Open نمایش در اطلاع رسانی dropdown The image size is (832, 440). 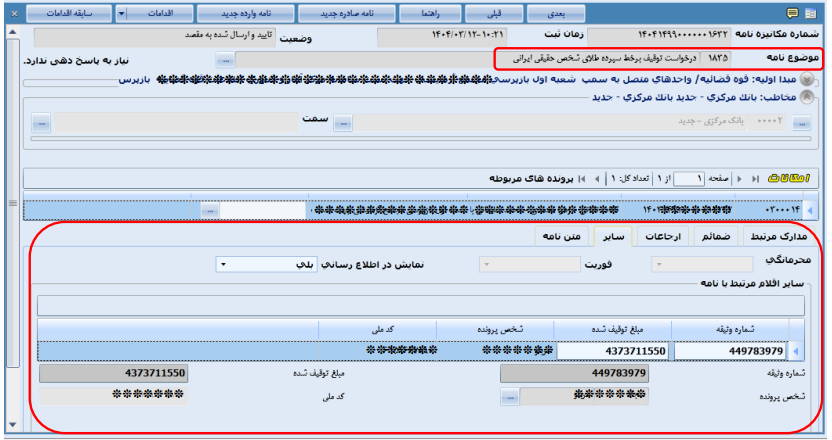point(266,264)
